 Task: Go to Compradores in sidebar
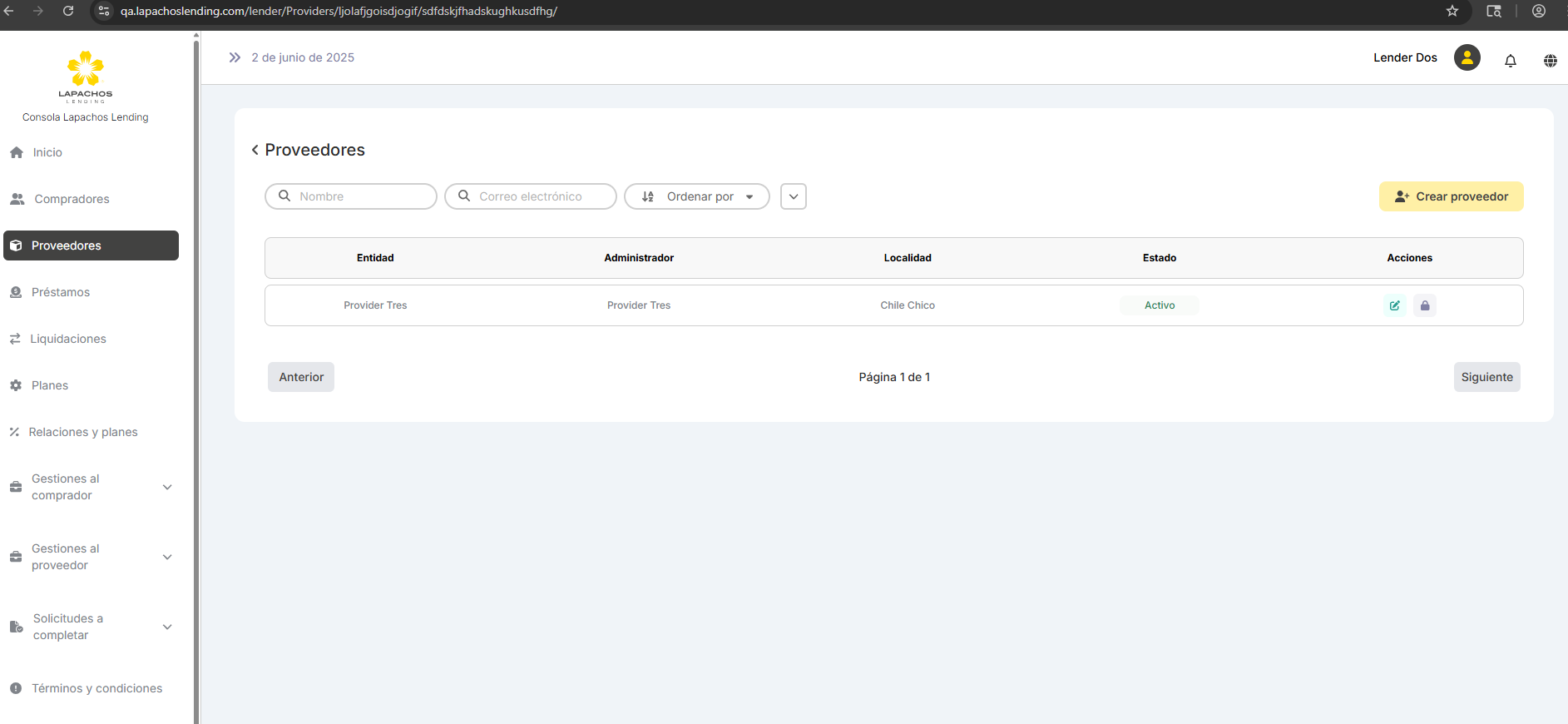point(72,199)
